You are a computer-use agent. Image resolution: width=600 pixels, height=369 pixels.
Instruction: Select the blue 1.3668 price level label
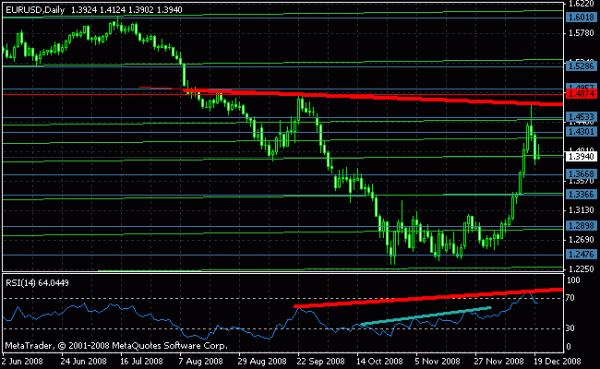581,174
